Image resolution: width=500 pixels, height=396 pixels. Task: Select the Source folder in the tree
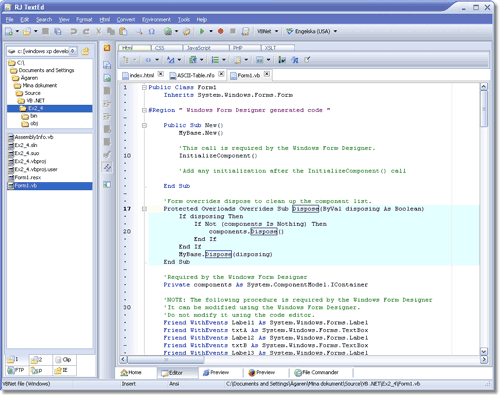click(x=28, y=93)
